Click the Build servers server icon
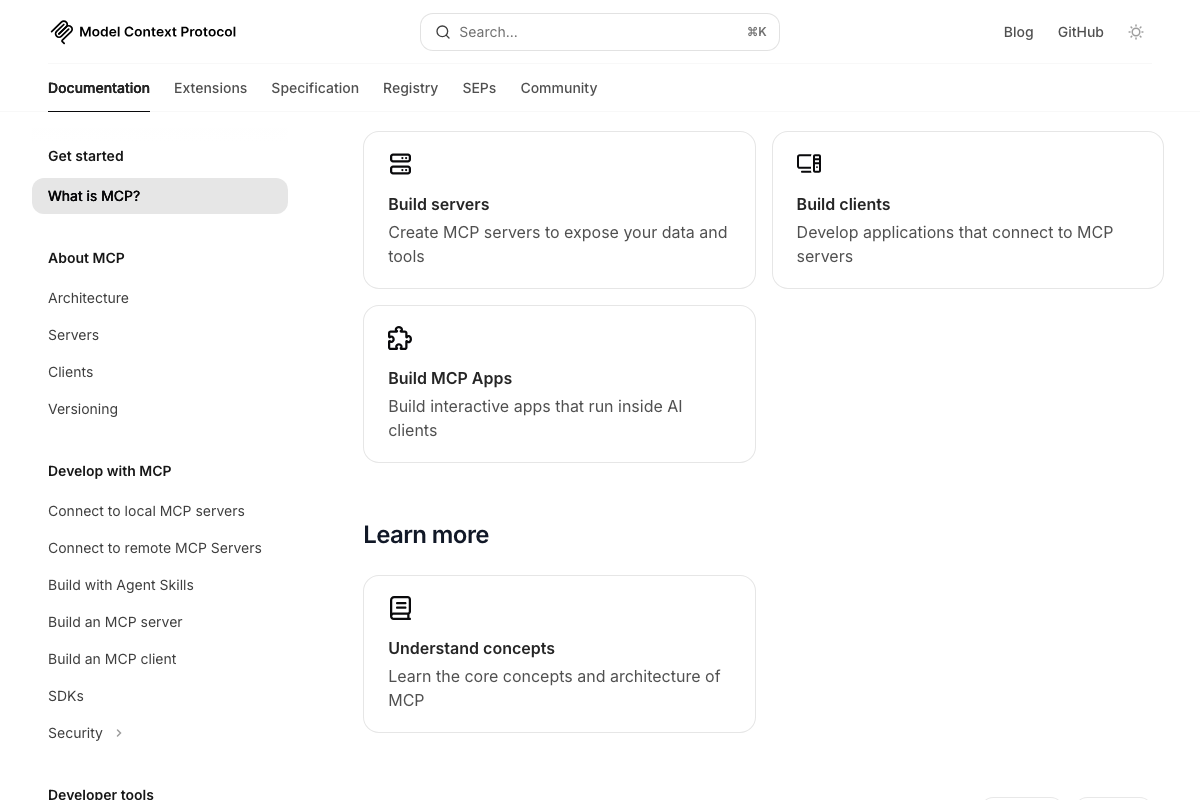 tap(400, 164)
